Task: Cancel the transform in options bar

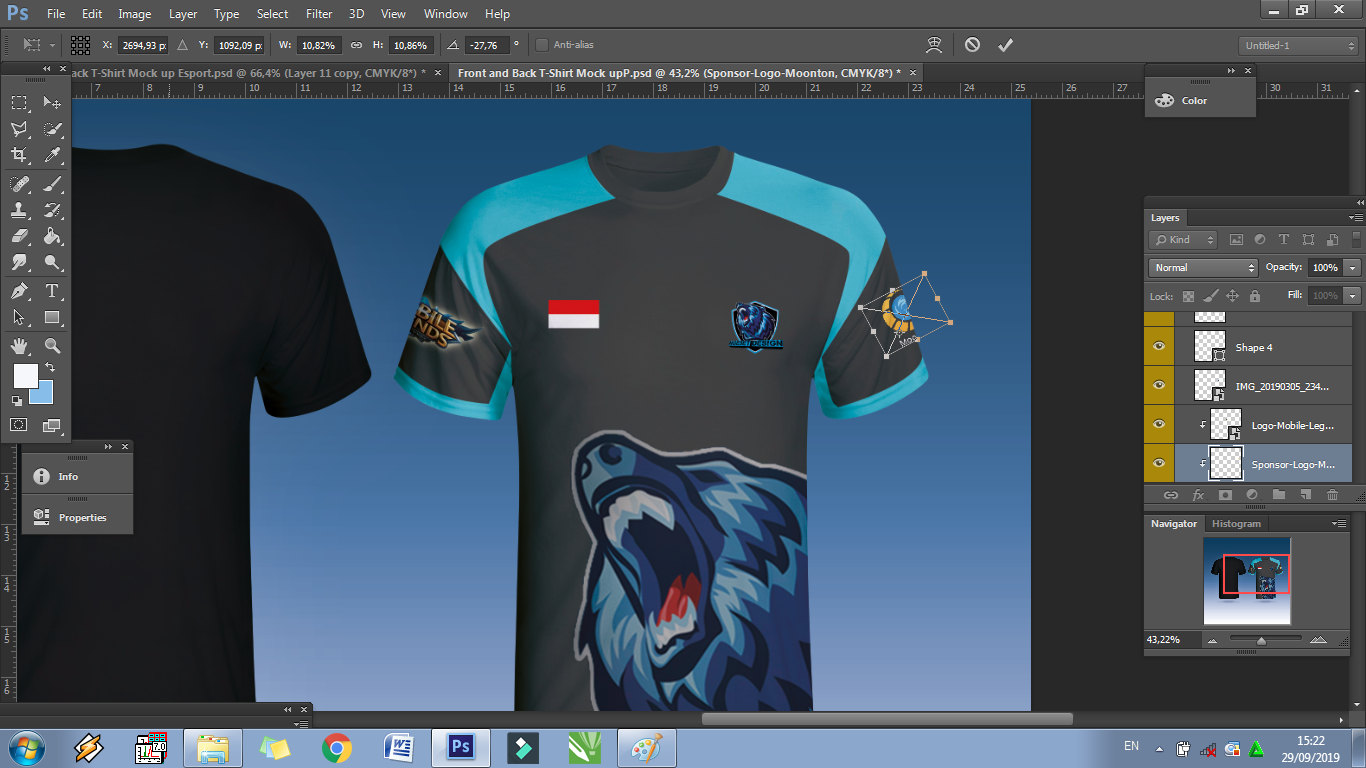Action: 972,45
